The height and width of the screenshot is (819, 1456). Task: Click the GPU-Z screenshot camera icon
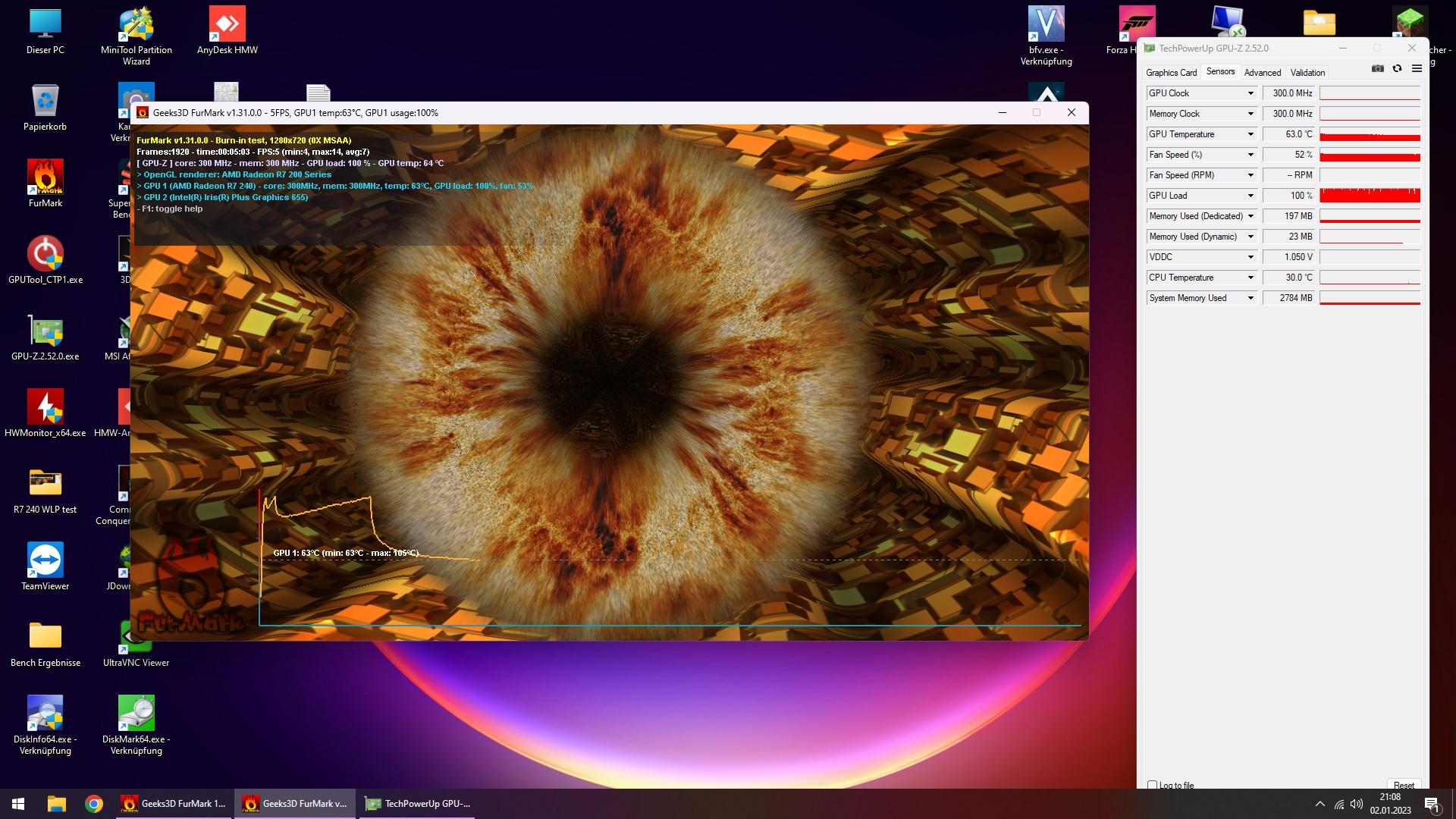[1377, 69]
